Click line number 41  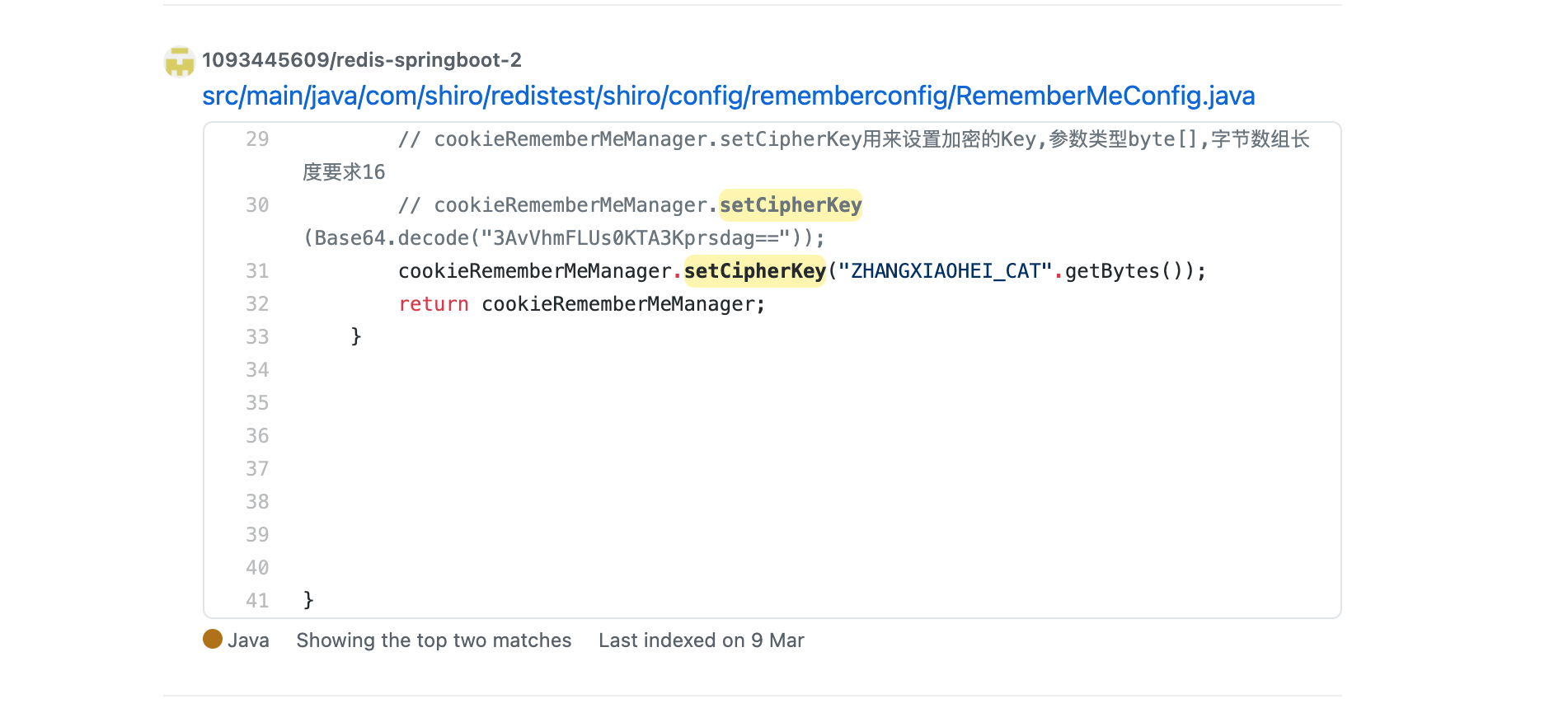[257, 601]
